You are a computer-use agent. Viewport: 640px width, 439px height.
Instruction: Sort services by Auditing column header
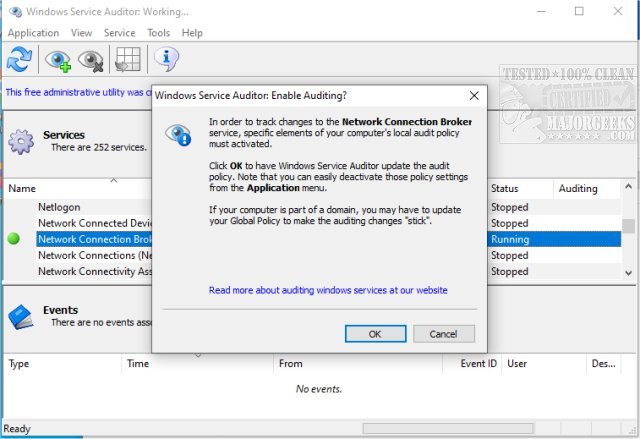click(587, 188)
